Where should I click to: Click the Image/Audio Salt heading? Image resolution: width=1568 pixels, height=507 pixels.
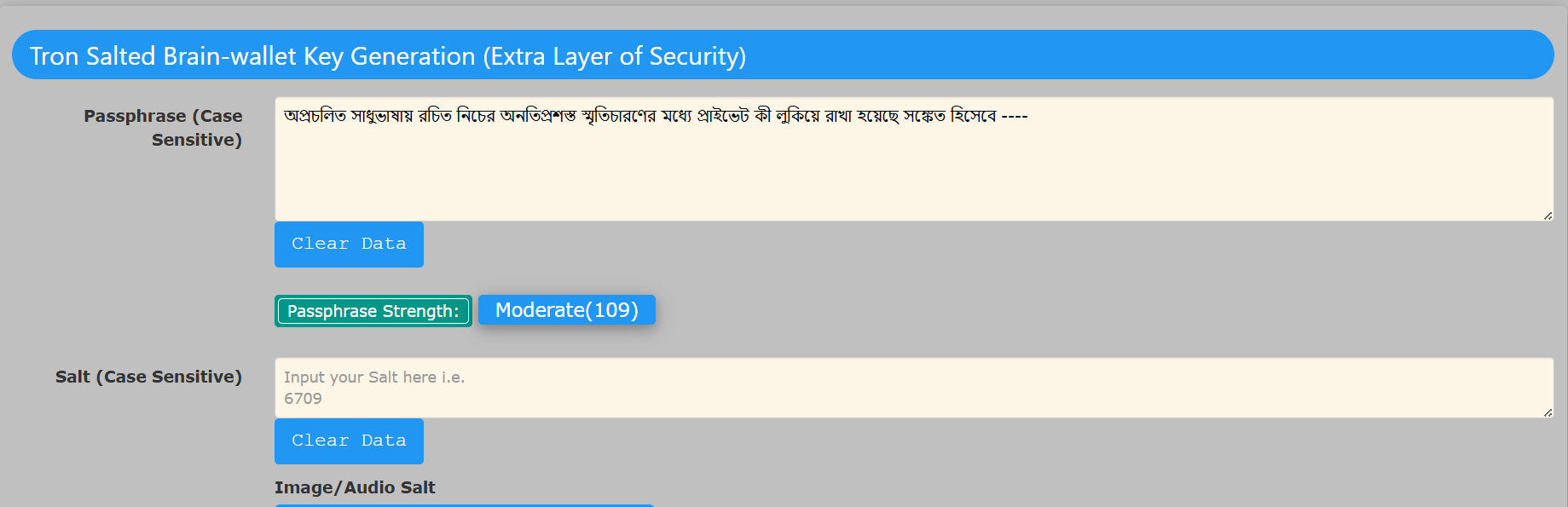click(x=355, y=487)
